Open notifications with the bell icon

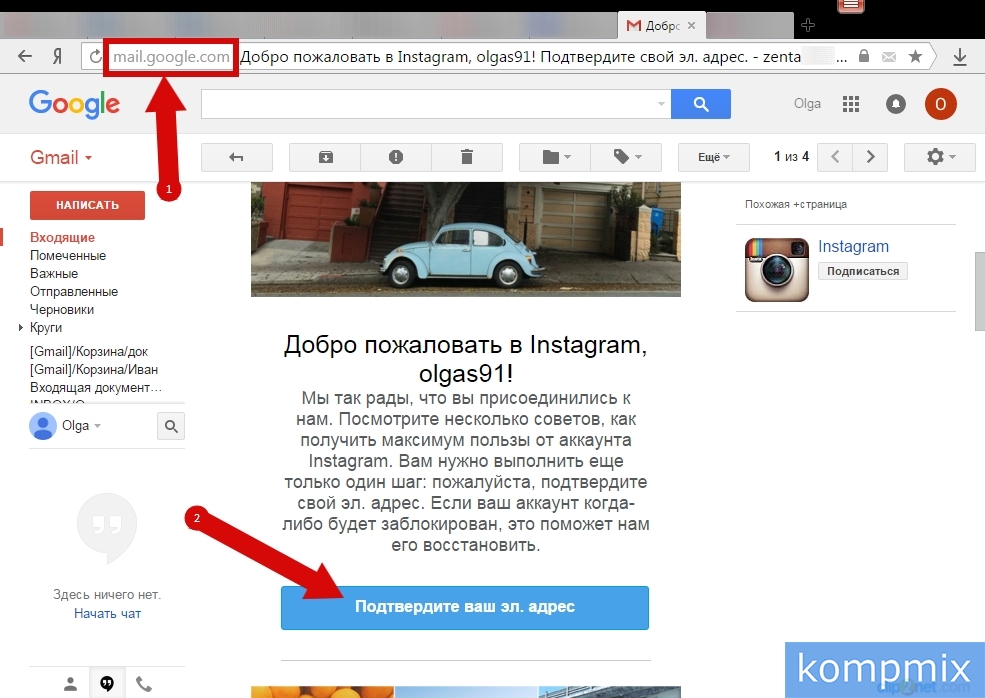(896, 104)
